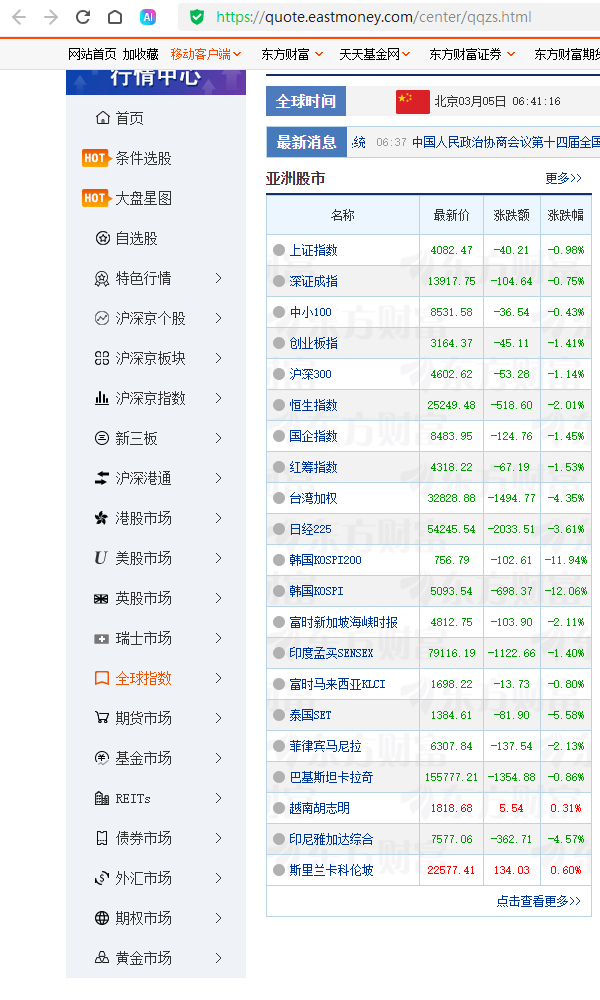Click the 新三板 circle icon
Screen dimensions: 600x1000
coord(102,438)
